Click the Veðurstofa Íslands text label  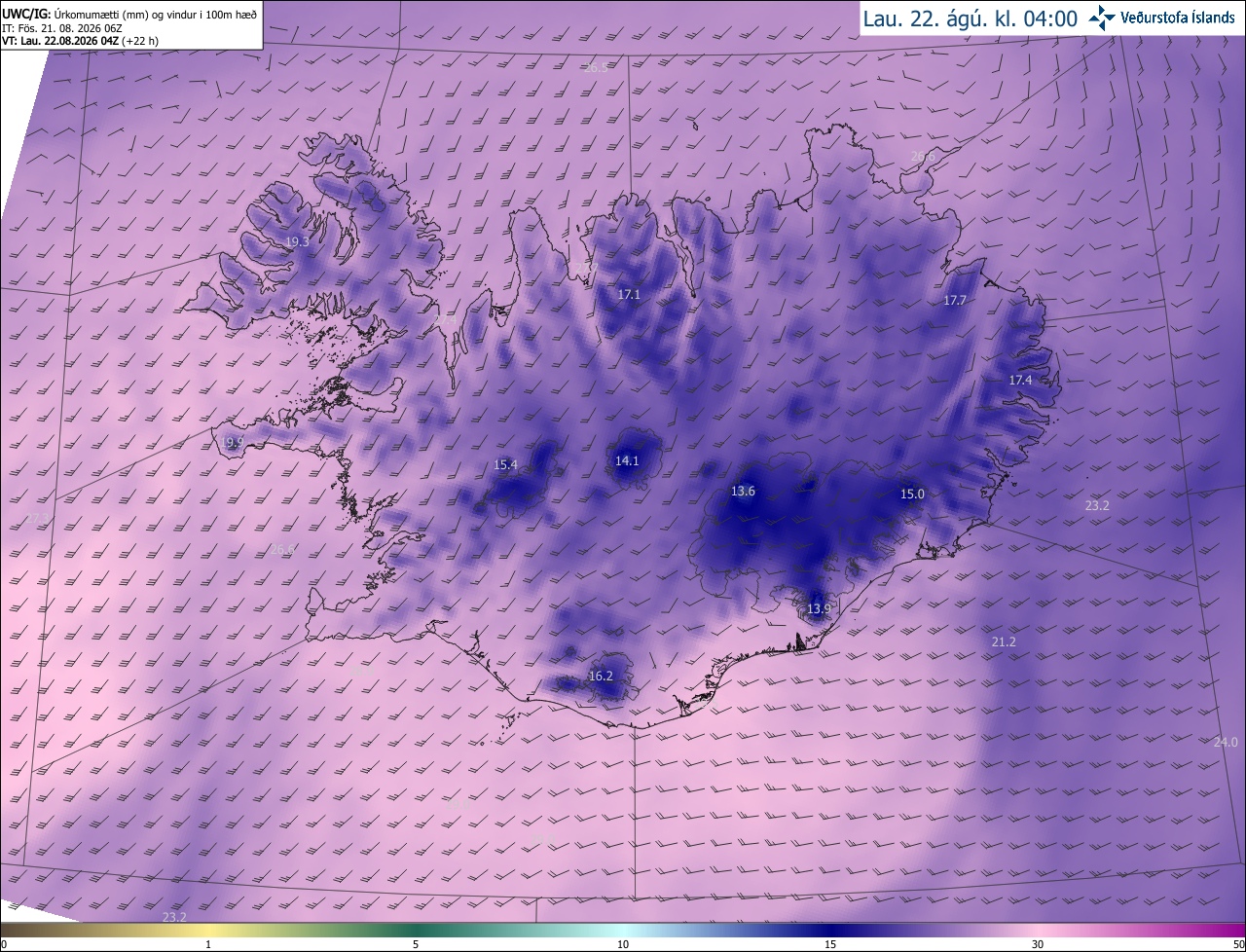(1178, 18)
